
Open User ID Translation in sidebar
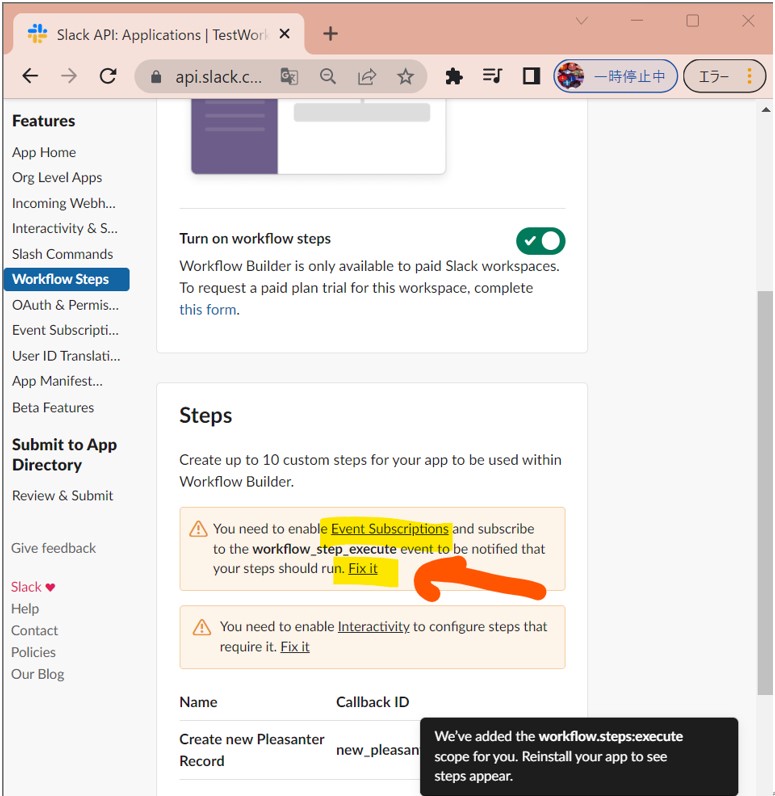(66, 356)
